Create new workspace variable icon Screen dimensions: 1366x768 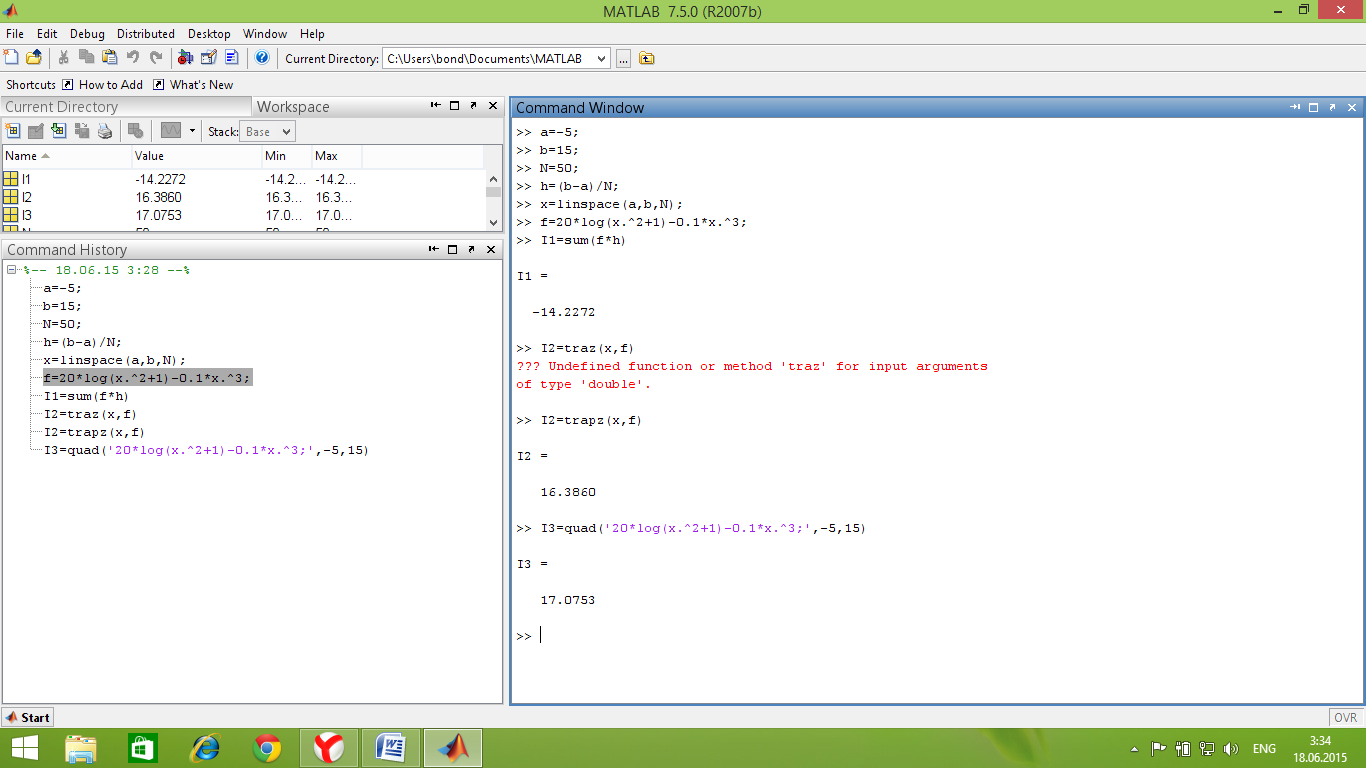coord(13,131)
